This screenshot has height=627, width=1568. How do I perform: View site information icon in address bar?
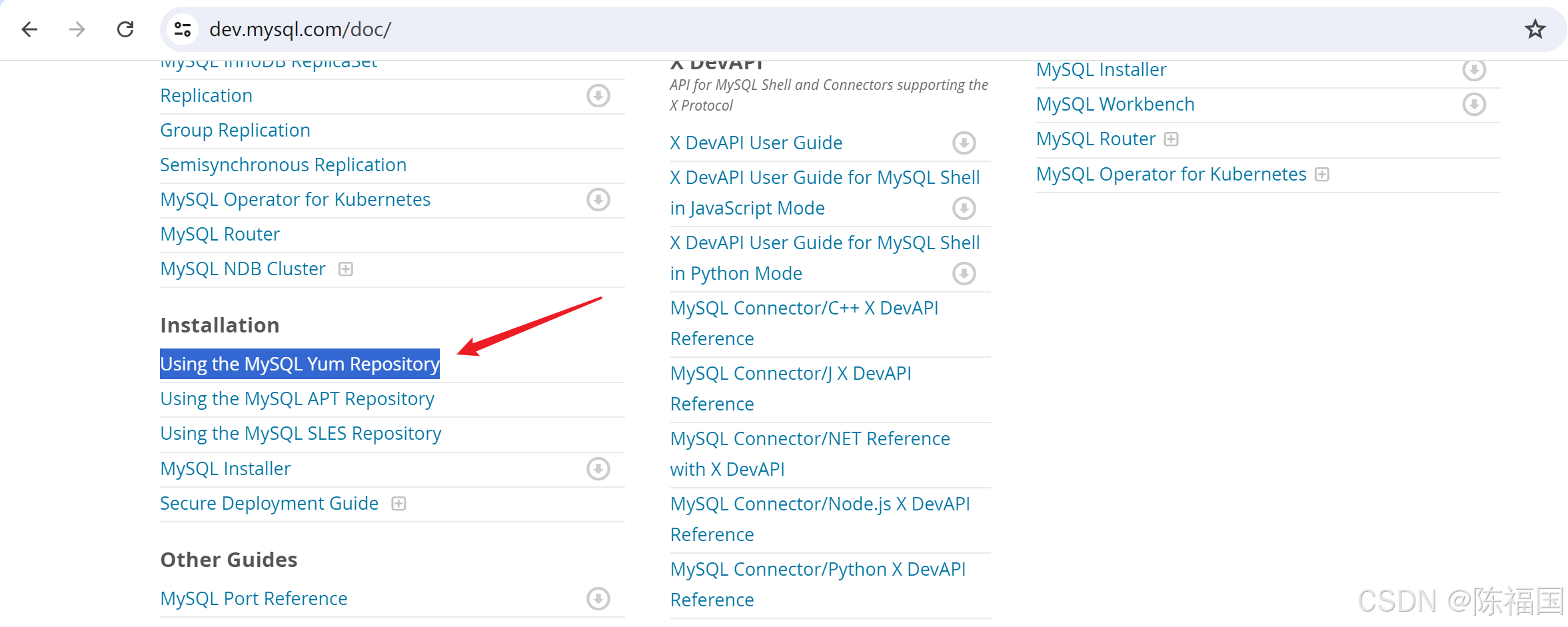[183, 29]
